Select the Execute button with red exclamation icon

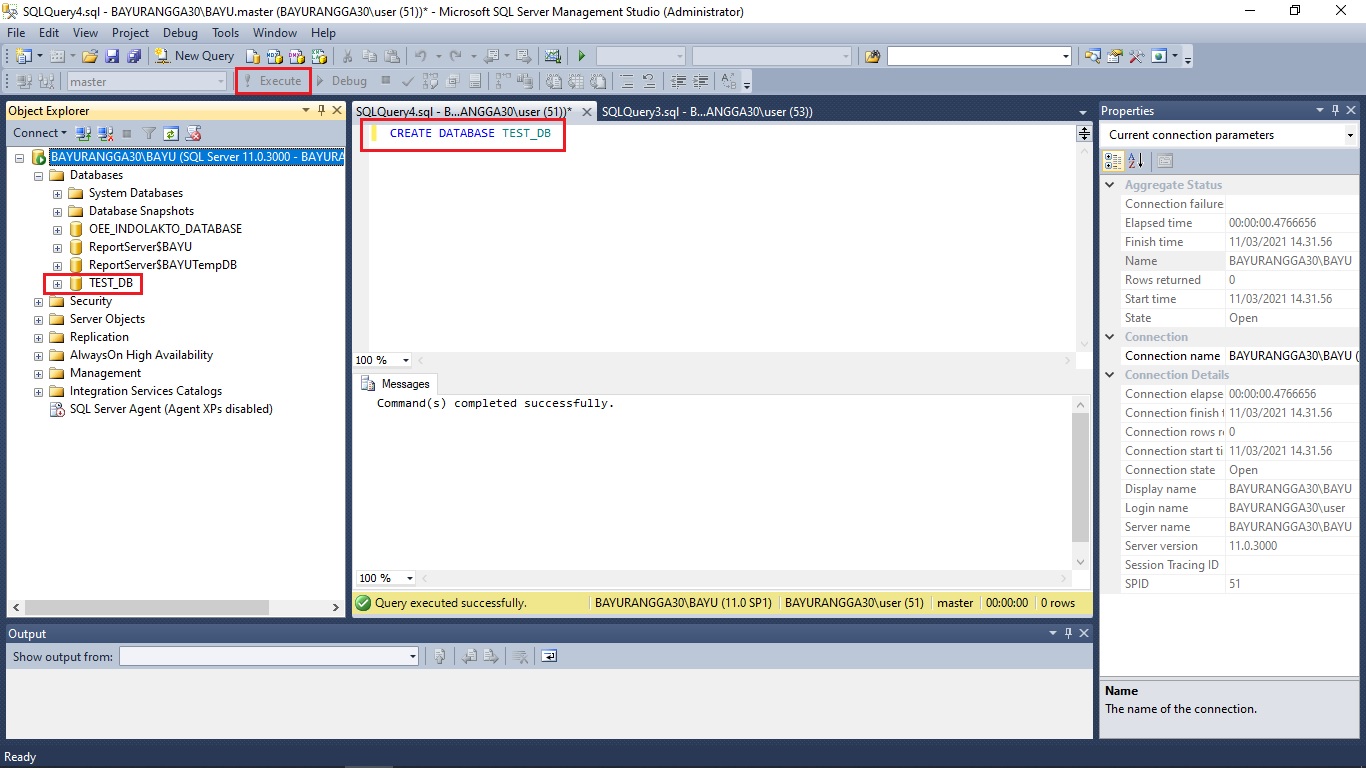tap(272, 80)
